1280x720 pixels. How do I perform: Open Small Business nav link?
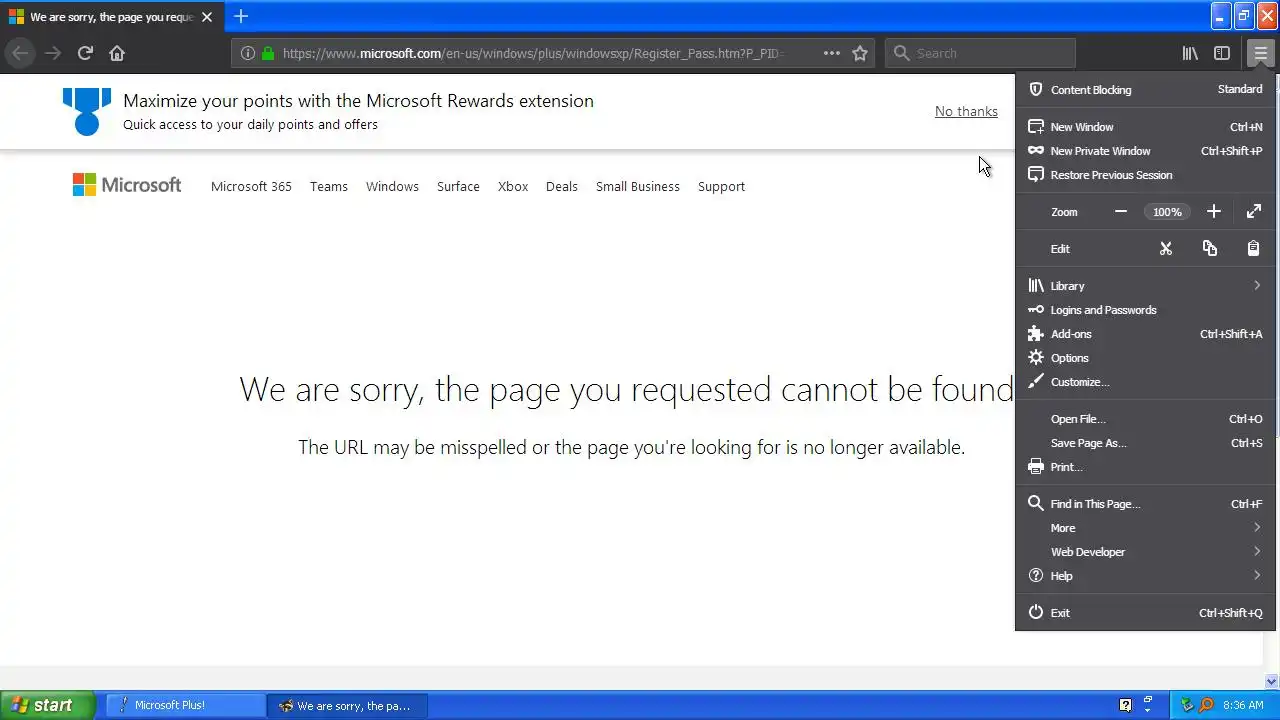[638, 186]
